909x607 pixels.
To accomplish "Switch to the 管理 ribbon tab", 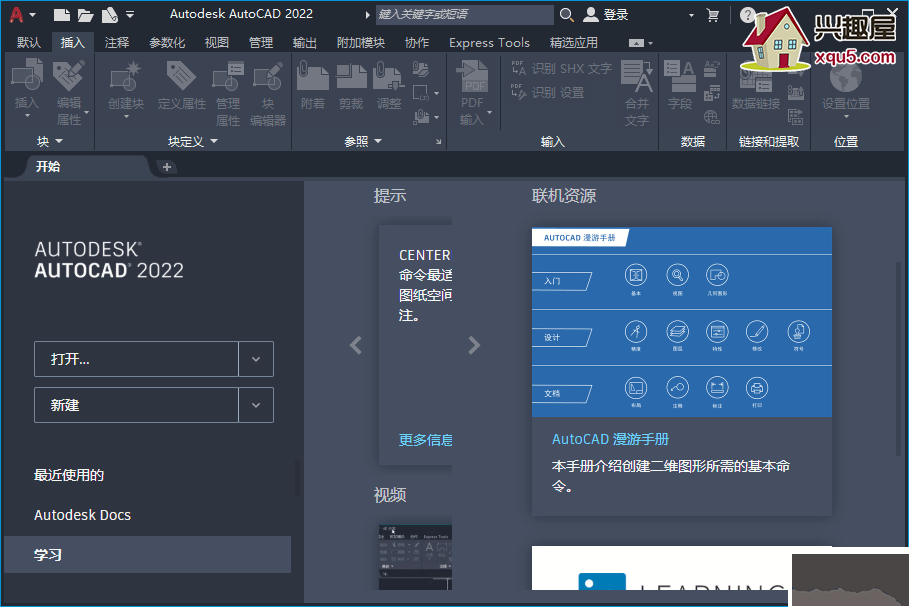I will point(261,42).
